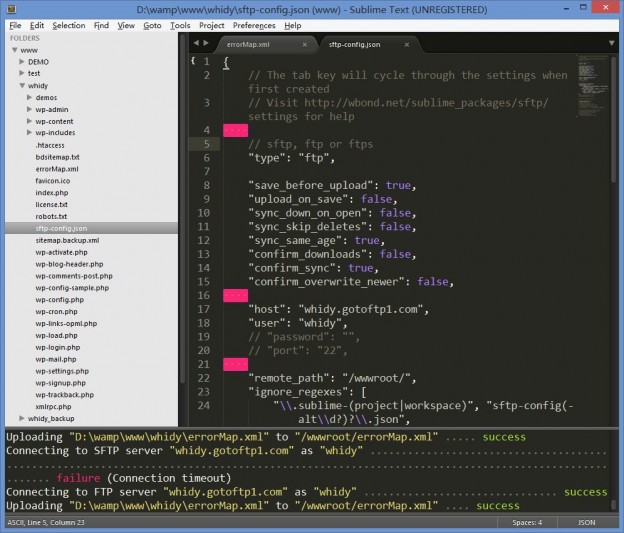Select sftp-config.json in the sidebar
Viewport: 624px width, 533px height.
pyautogui.click(x=92, y=228)
